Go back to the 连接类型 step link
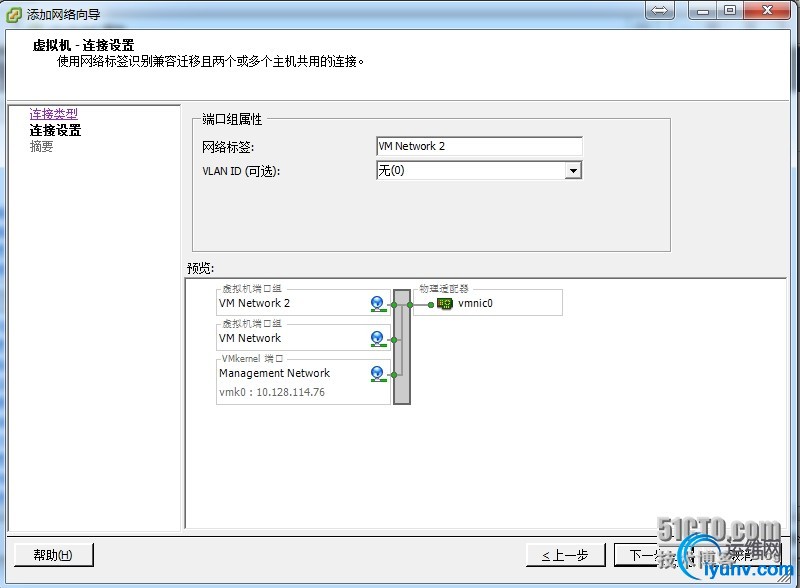Image resolution: width=800 pixels, height=588 pixels. (54, 114)
